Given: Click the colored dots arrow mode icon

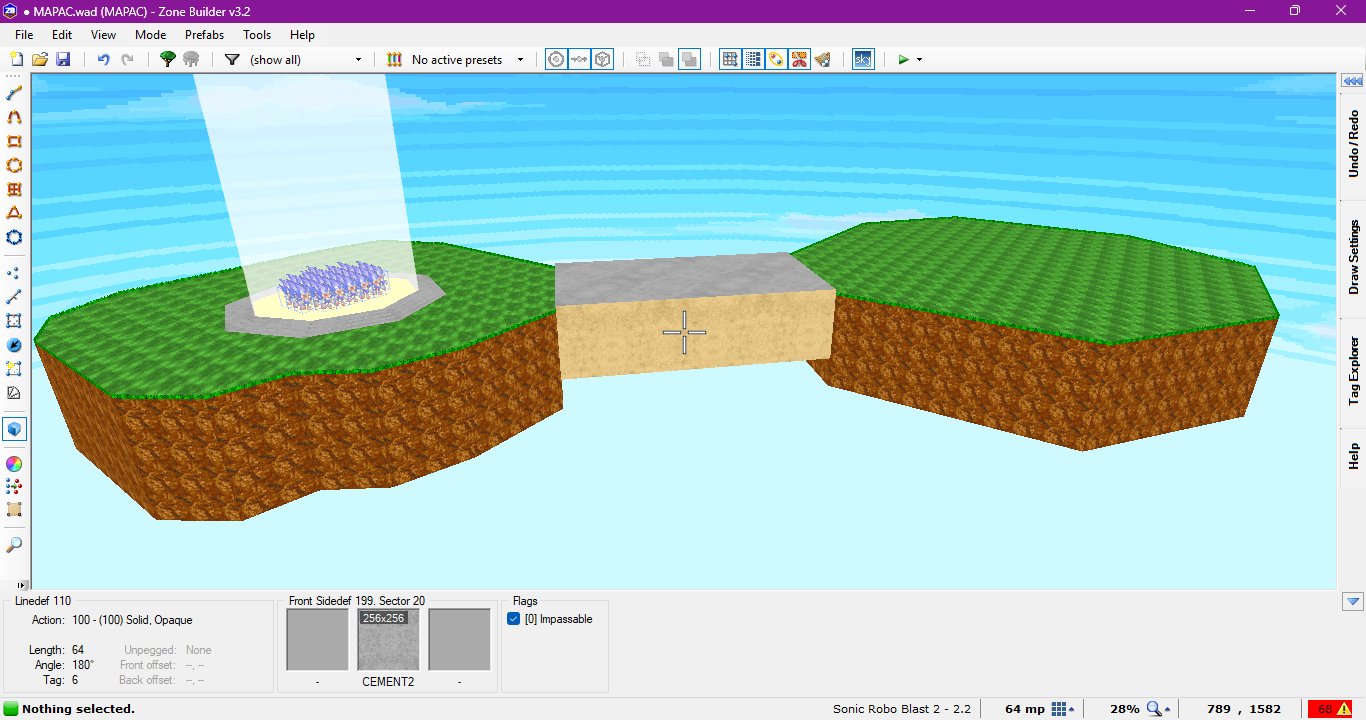Looking at the screenshot, I should pos(14,486).
